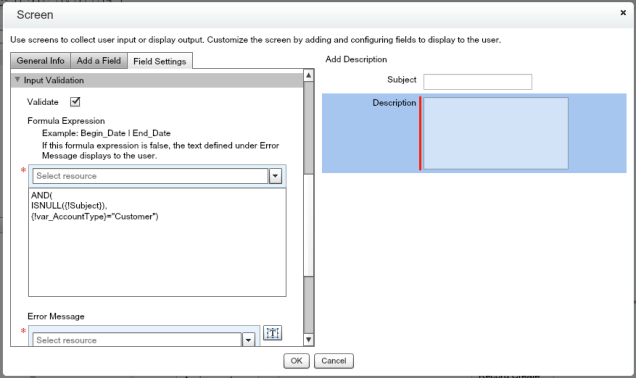Screen dimensions: 636x378
Task: Select the Field Settings tab
Action: pos(160,61)
